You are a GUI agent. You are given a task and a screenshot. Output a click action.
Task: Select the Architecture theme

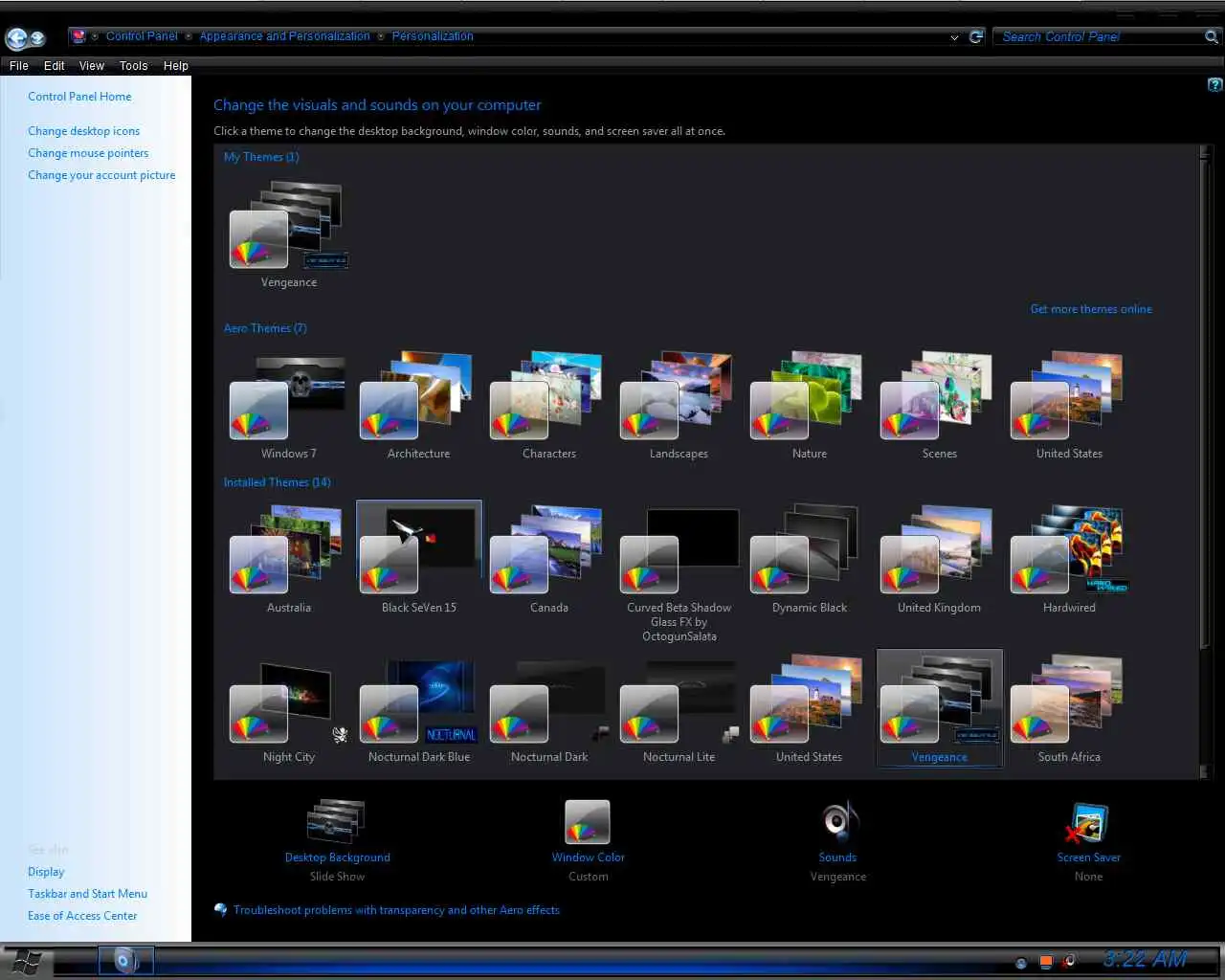[418, 406]
